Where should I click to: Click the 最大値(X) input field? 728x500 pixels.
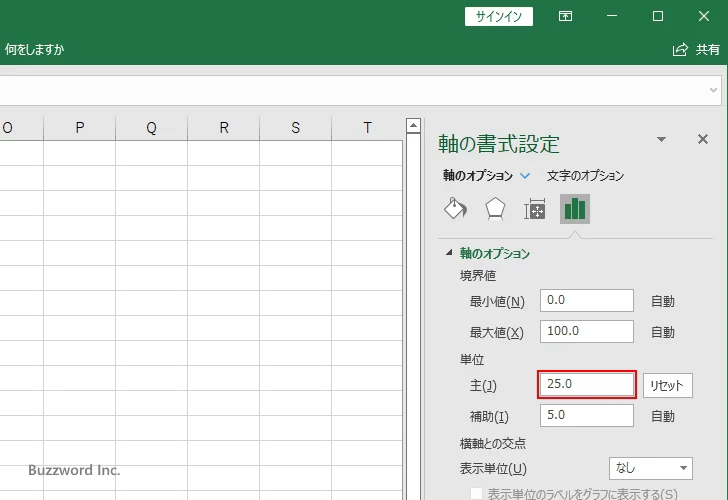586,331
